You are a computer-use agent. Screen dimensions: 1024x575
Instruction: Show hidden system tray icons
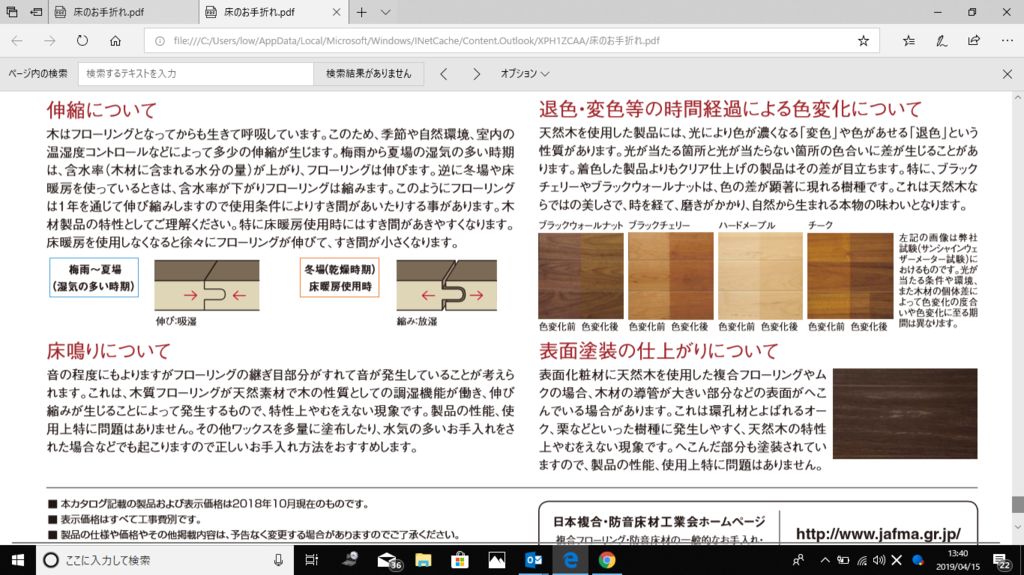825,560
